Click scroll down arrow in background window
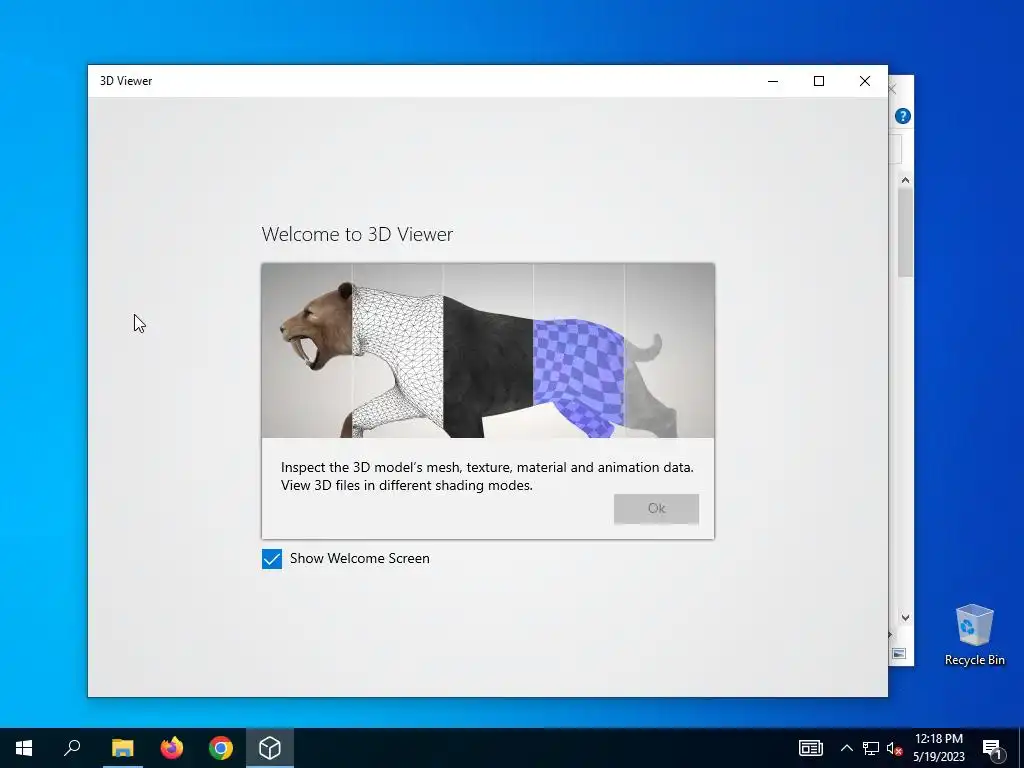Image resolution: width=1024 pixels, height=768 pixels. click(905, 617)
